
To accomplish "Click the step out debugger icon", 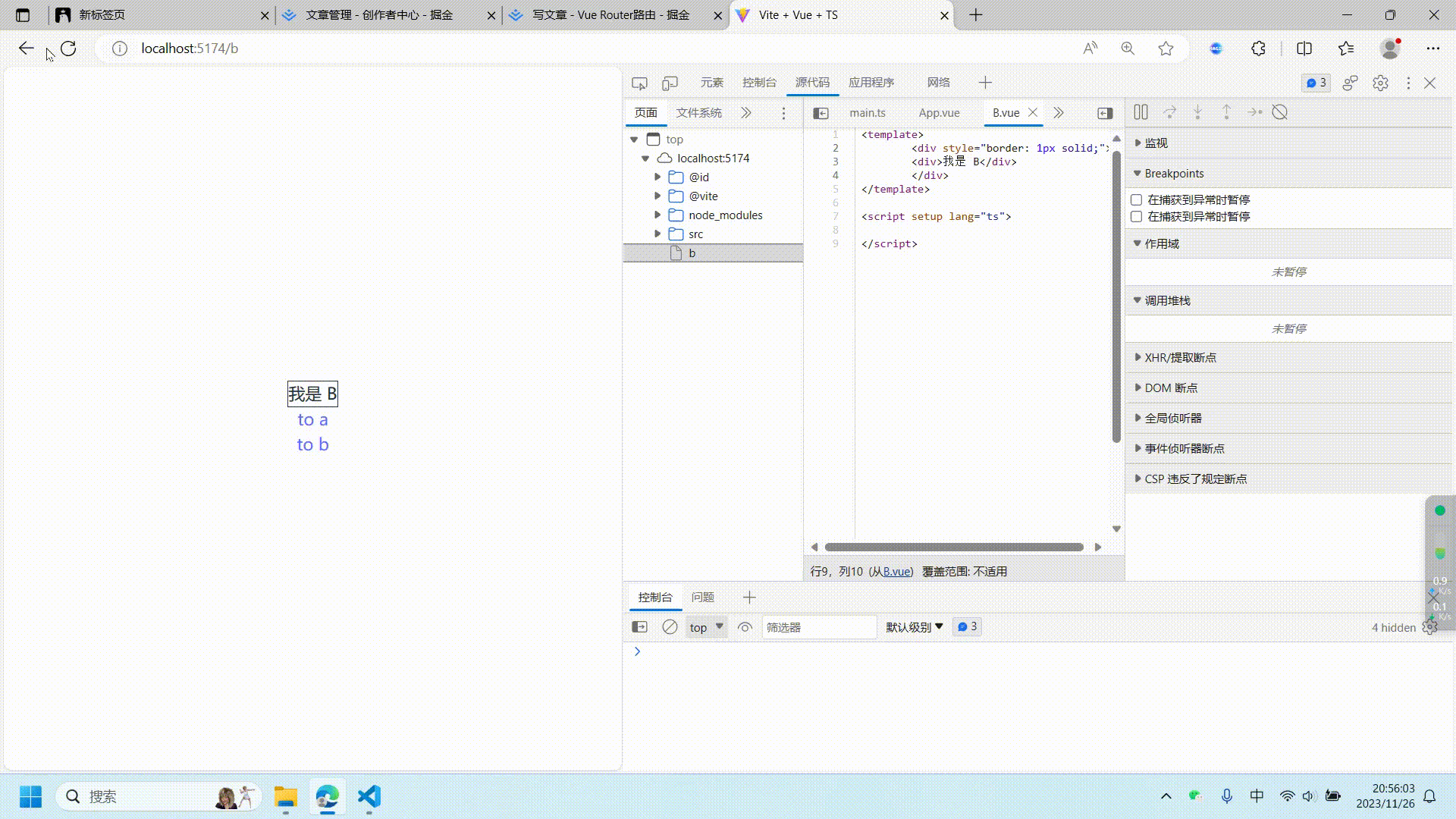I will (1226, 112).
